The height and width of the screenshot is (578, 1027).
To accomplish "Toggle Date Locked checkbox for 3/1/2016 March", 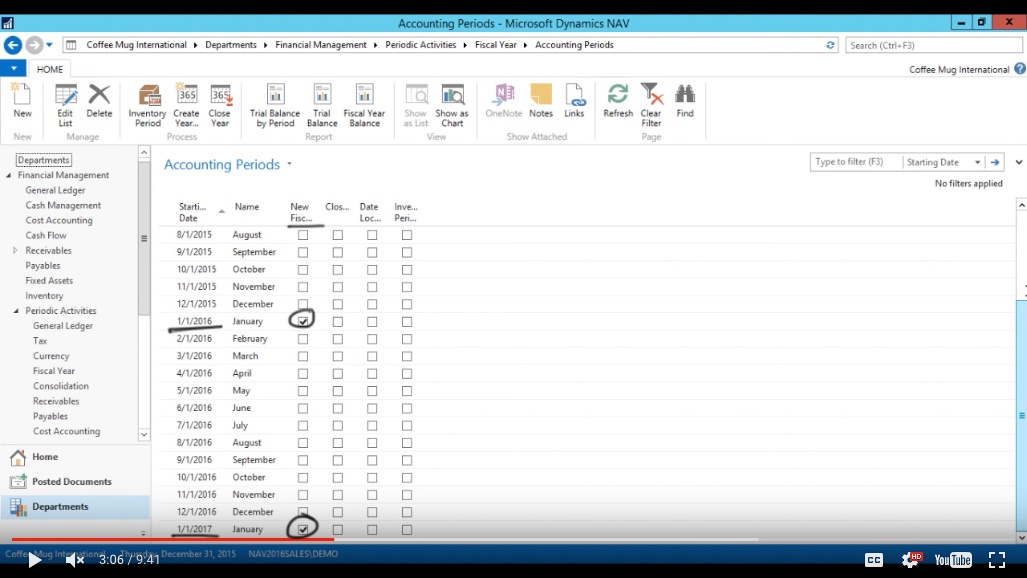I will [372, 356].
